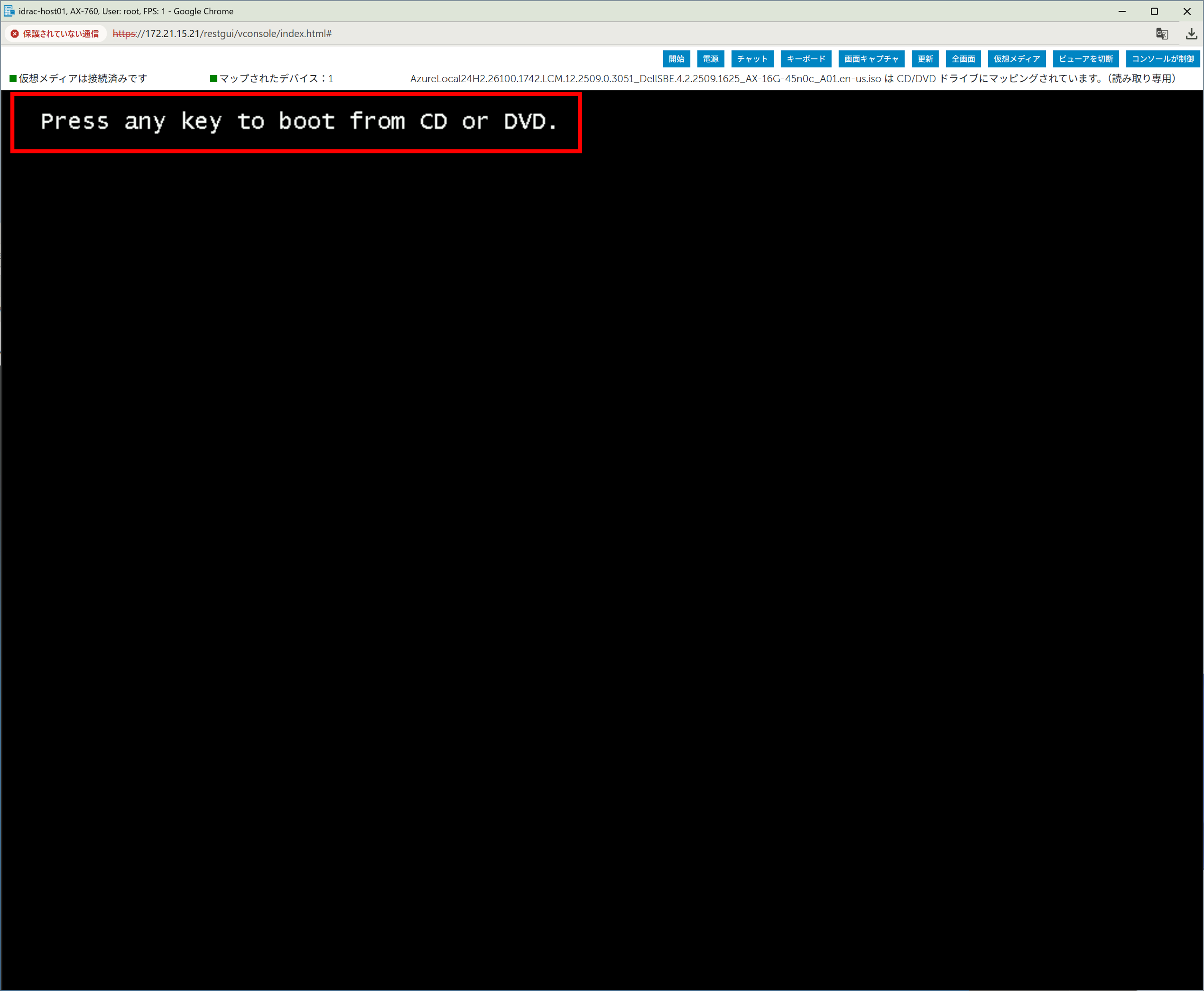This screenshot has height=991, width=1204.
Task: Click the download/install icon in address bar
Action: pos(1191,34)
